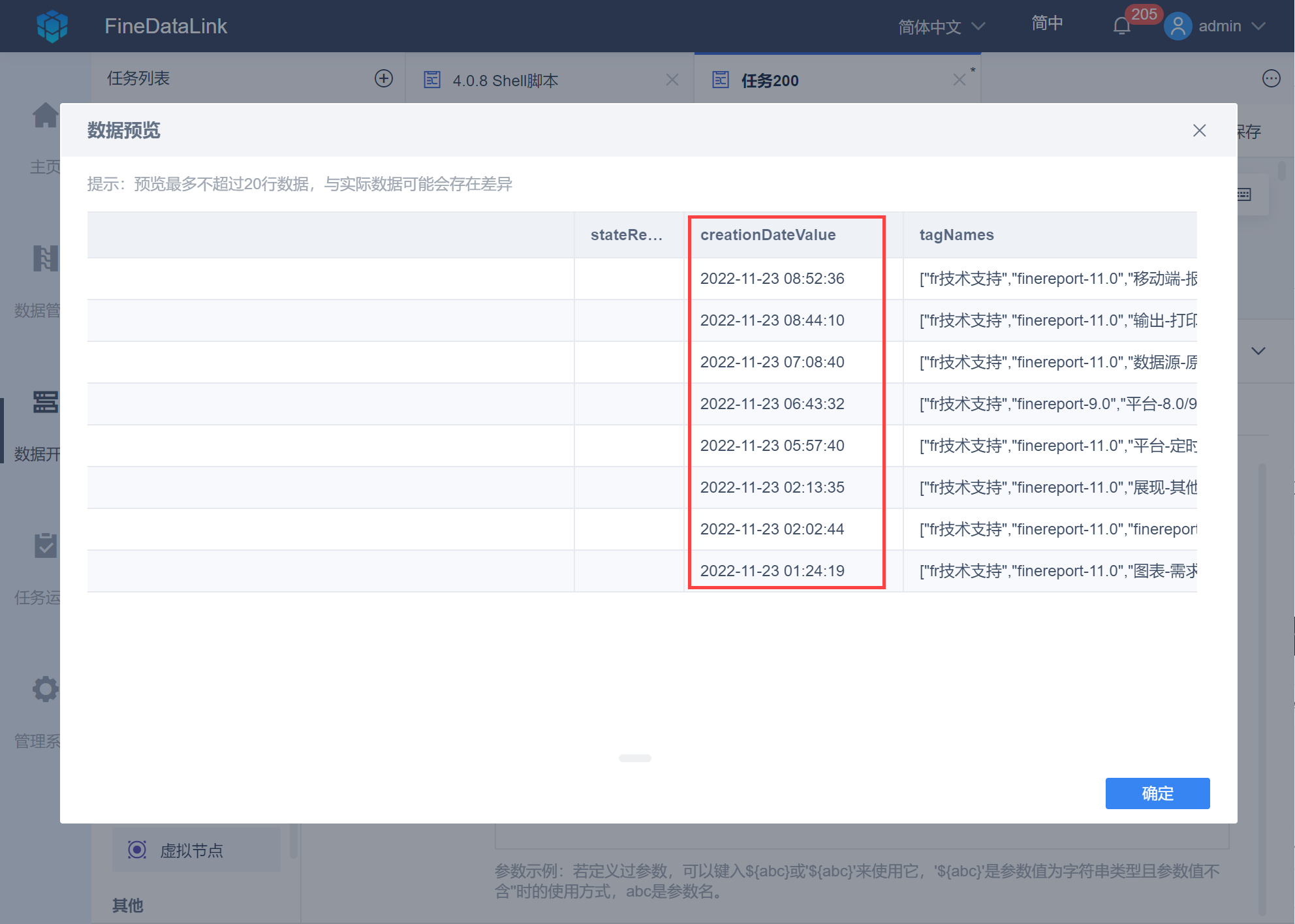Click the horizontal scrollbar handle in preview
Viewport: 1295px width, 924px height.
pos(634,758)
